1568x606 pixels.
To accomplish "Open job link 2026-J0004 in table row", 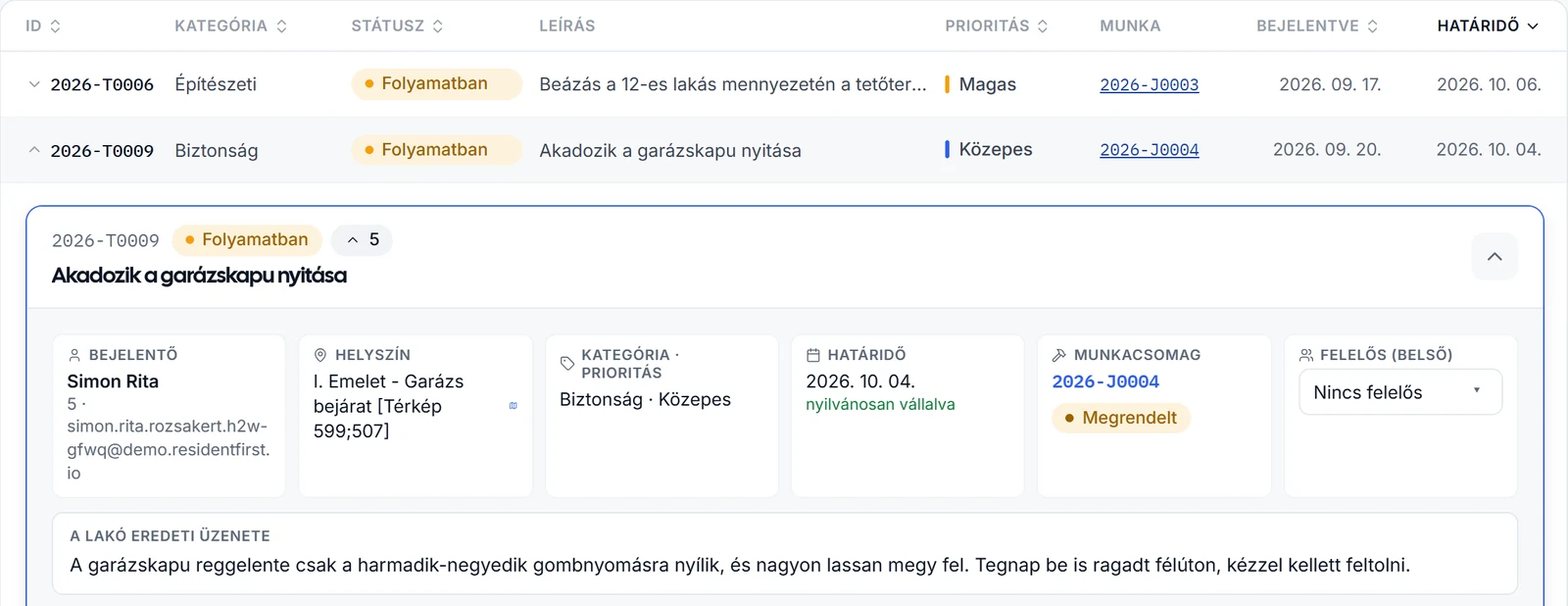I will (1149, 150).
